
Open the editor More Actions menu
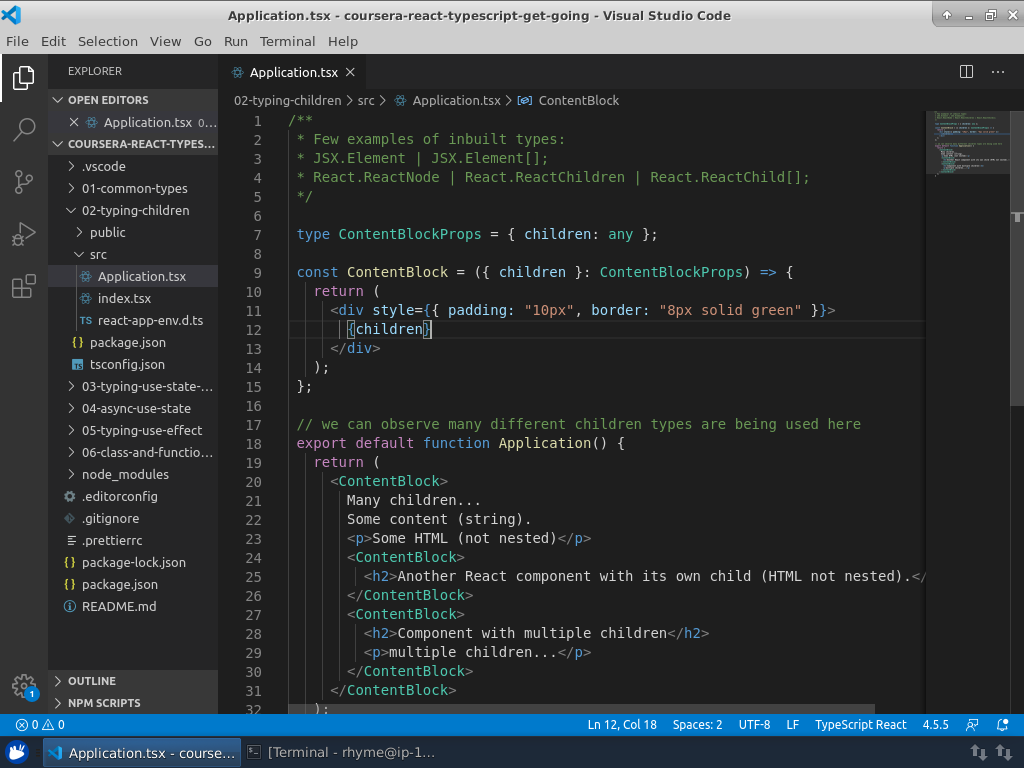pos(997,71)
